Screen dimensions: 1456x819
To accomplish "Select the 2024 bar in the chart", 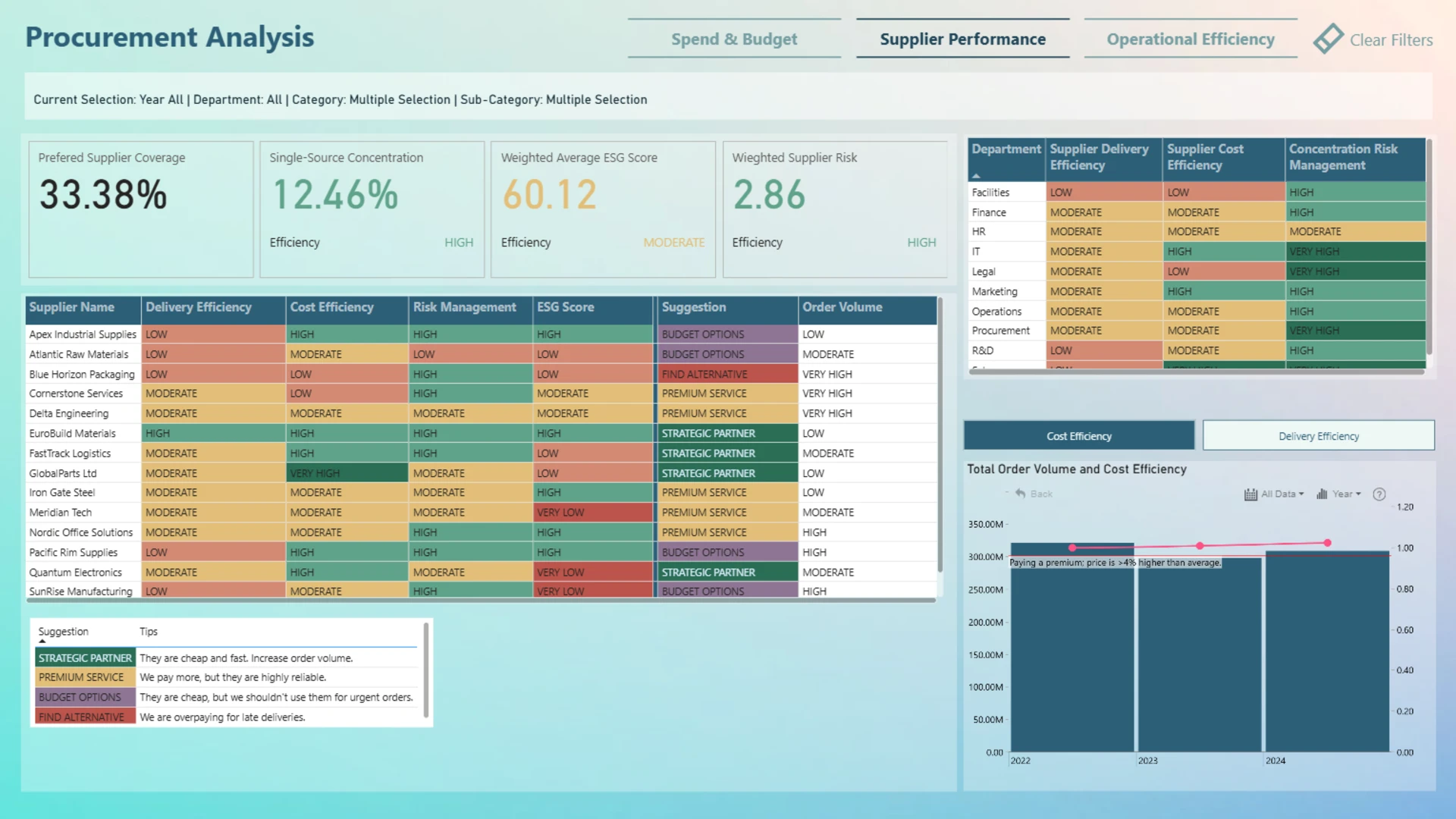I will (1327, 651).
